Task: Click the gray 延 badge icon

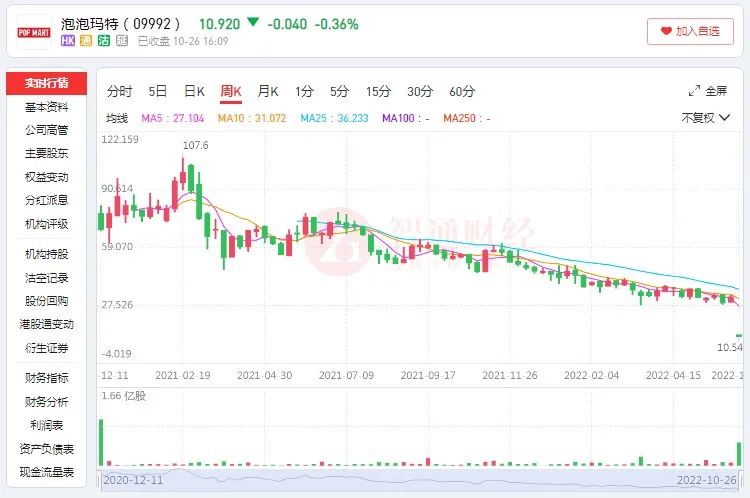Action: tap(122, 41)
